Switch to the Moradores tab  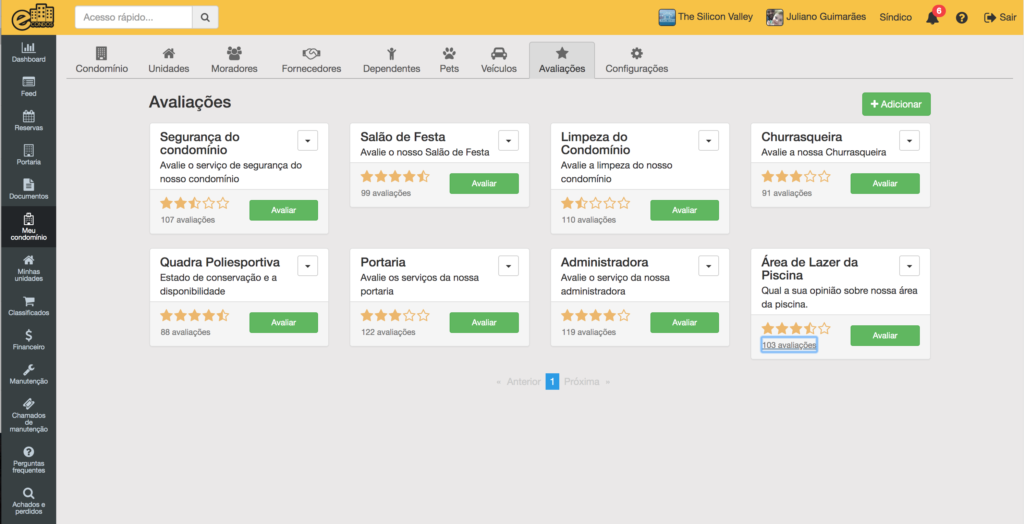234,60
